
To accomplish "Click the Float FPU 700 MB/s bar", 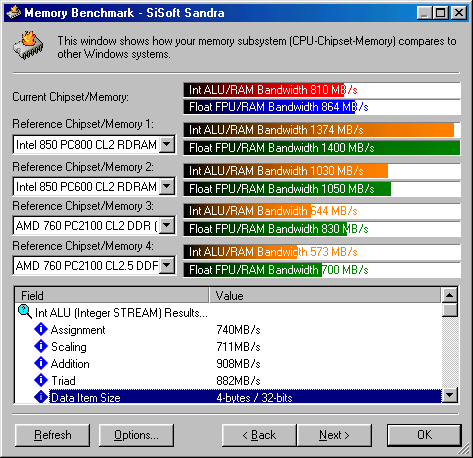I will click(322, 270).
